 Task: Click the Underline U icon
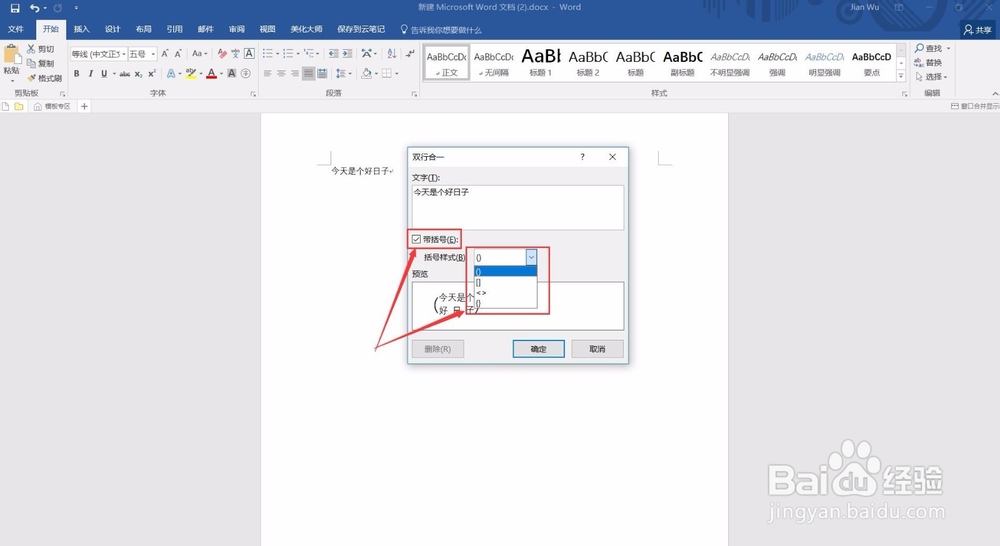click(x=104, y=73)
